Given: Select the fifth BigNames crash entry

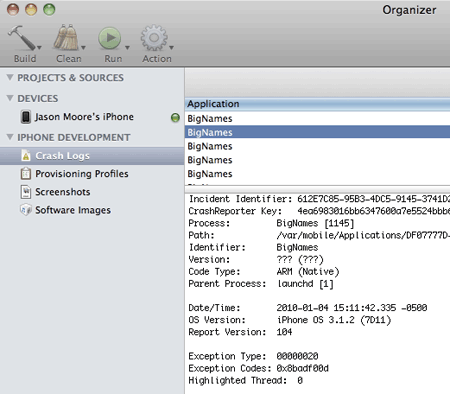Looking at the screenshot, I should 317,174.
